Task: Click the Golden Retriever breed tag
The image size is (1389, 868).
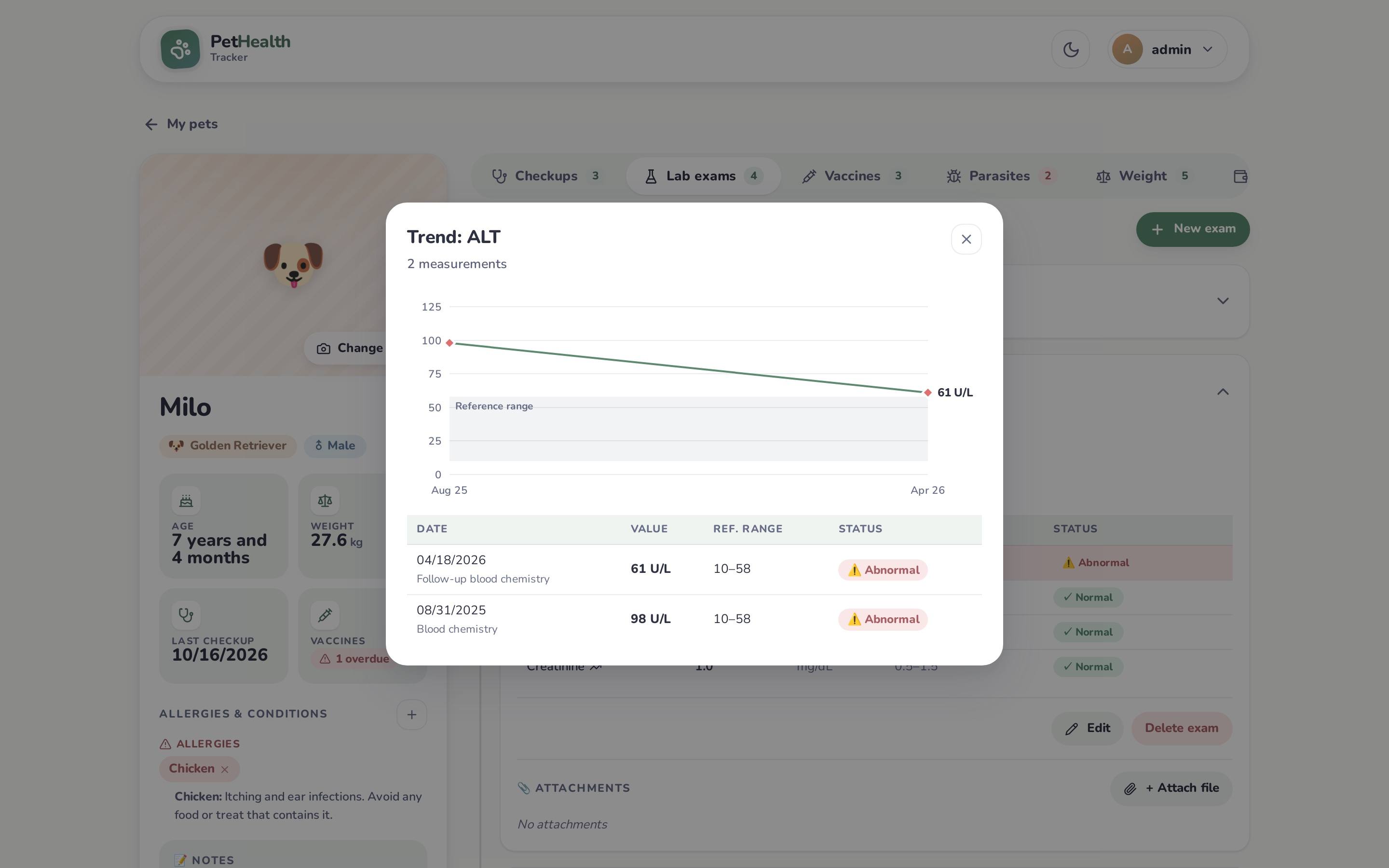Action: coord(228,446)
